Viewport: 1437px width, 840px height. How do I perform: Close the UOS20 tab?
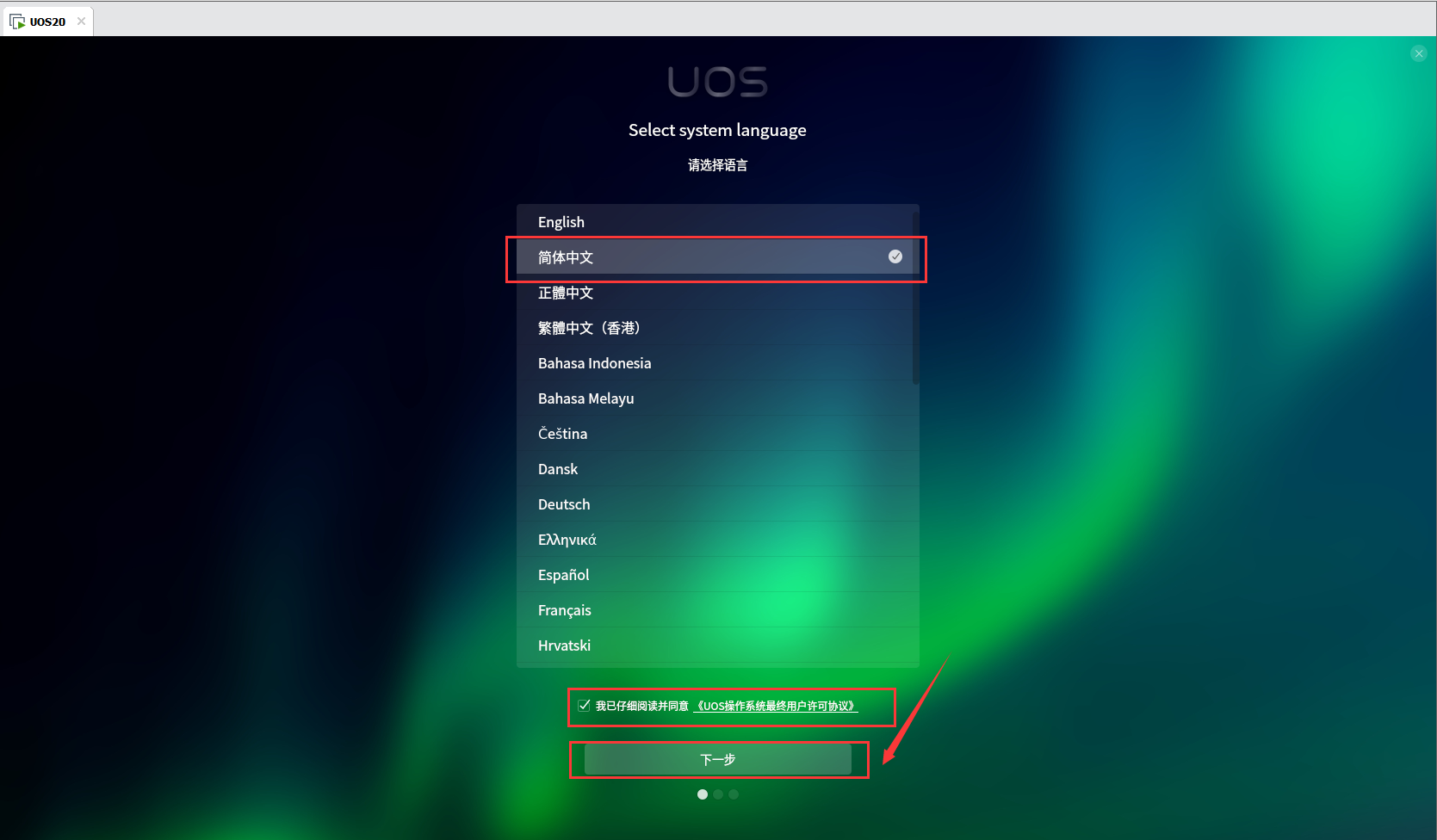[80, 21]
